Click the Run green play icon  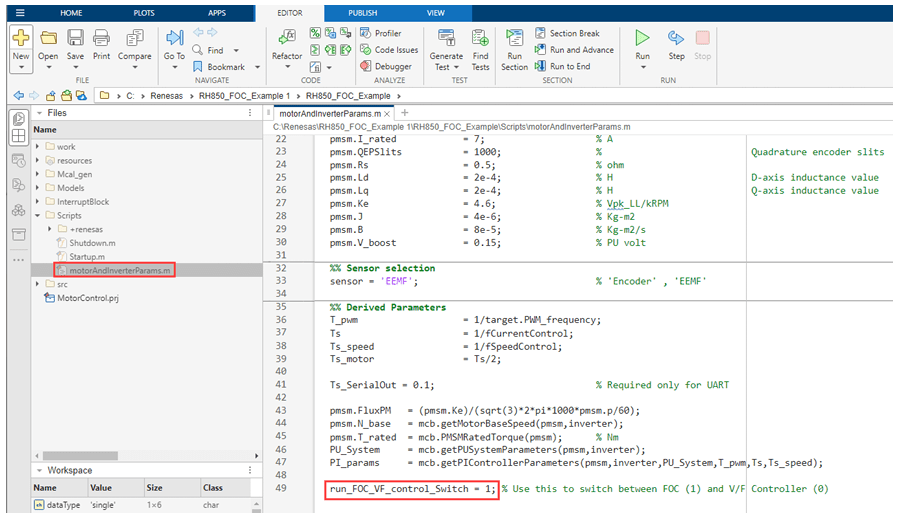click(642, 38)
